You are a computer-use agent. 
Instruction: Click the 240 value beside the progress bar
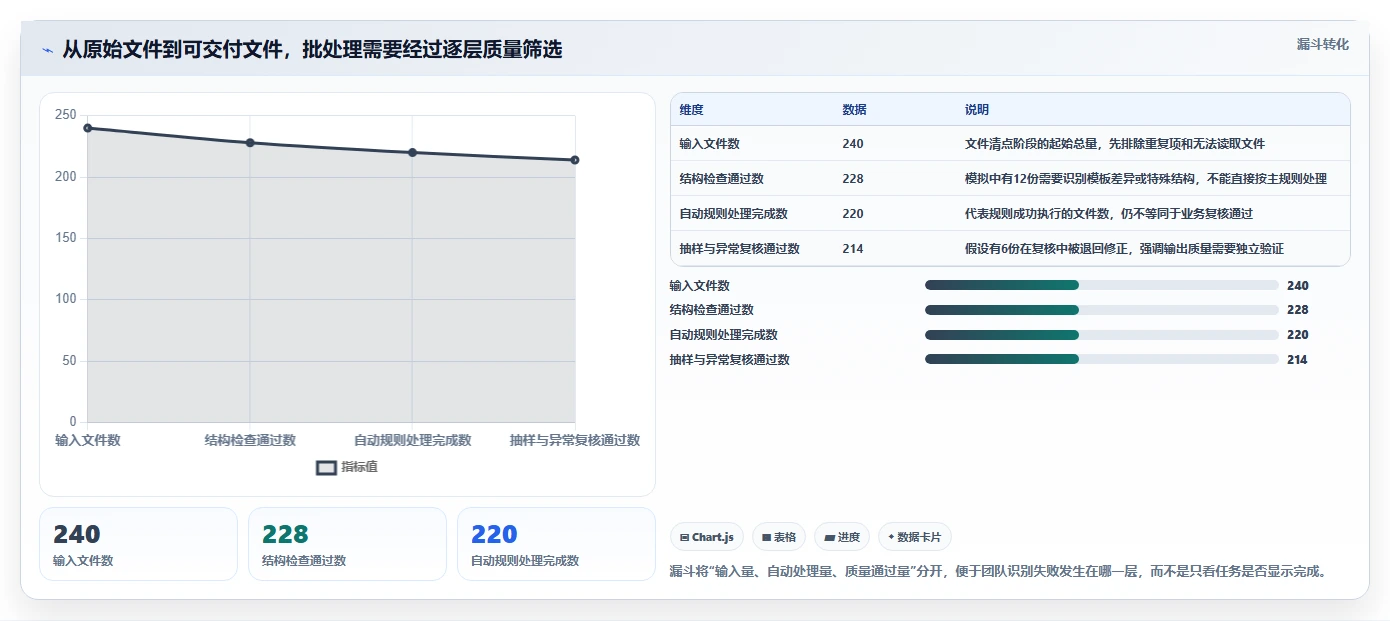pyautogui.click(x=1297, y=286)
